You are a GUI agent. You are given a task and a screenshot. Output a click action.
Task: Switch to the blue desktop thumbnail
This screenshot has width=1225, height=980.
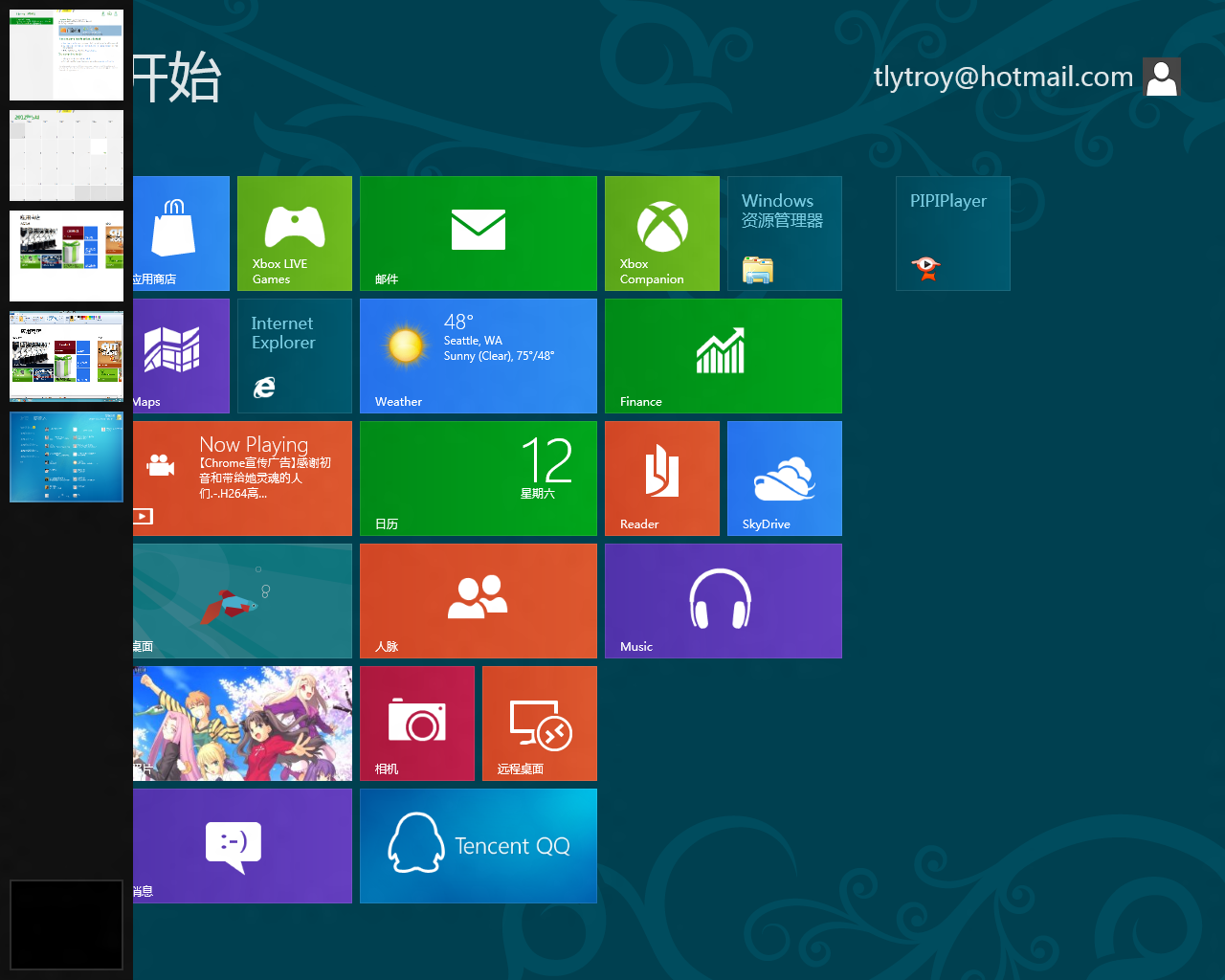tap(66, 457)
